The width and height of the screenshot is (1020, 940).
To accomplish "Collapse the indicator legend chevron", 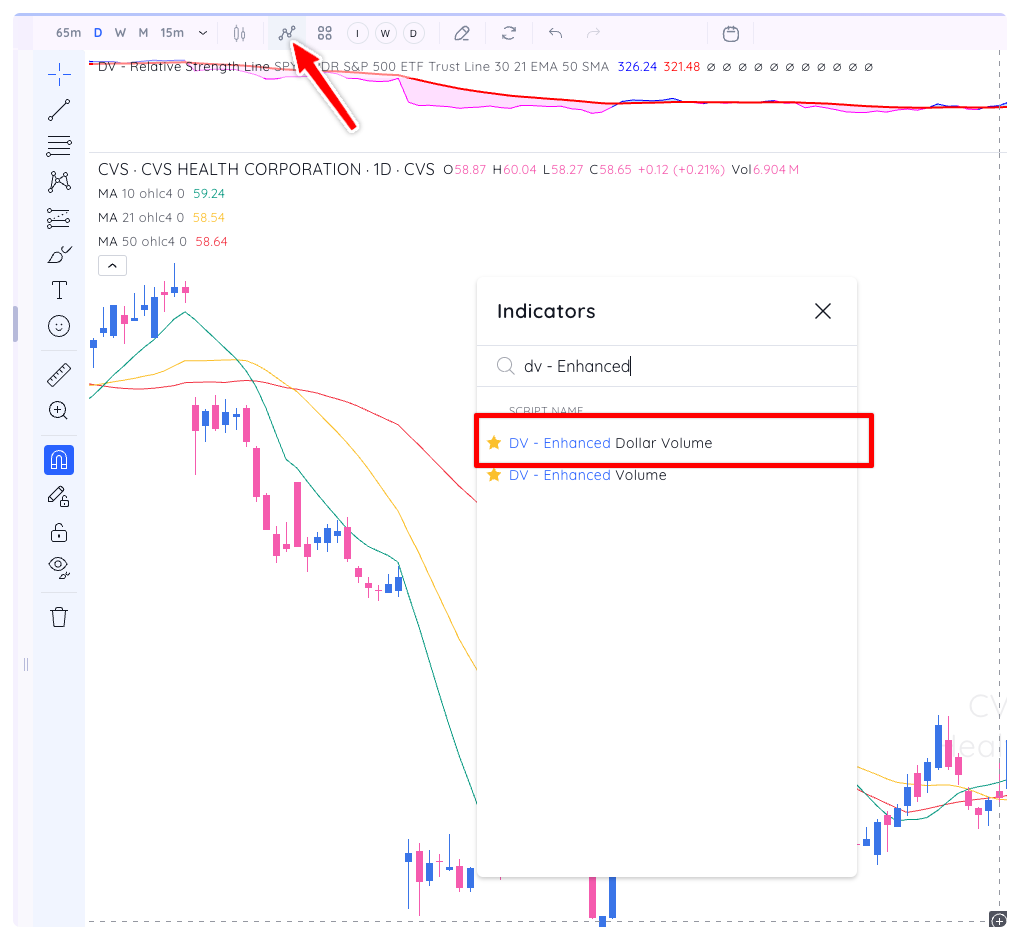I will coord(113,265).
